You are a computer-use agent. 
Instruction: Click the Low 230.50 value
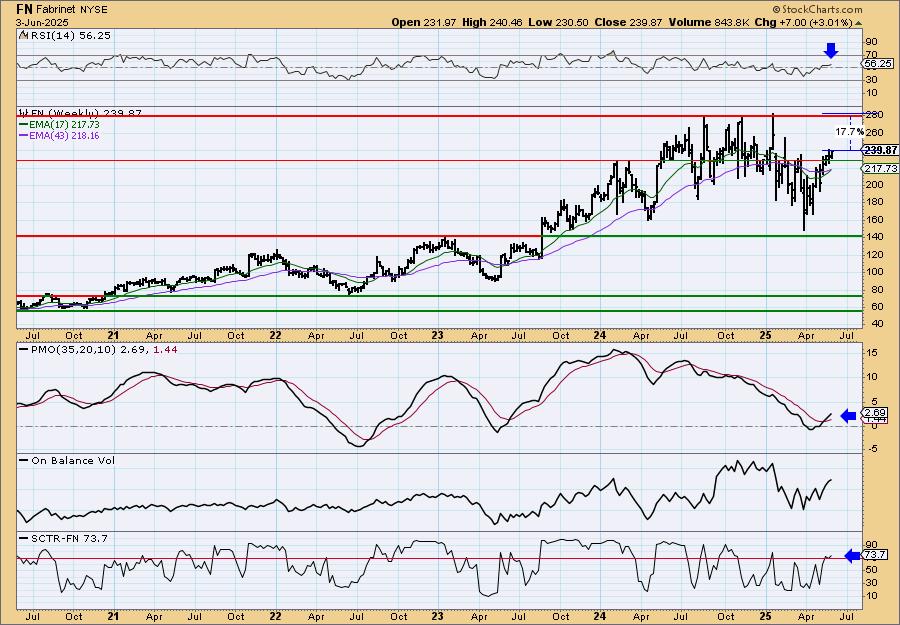tap(558, 22)
